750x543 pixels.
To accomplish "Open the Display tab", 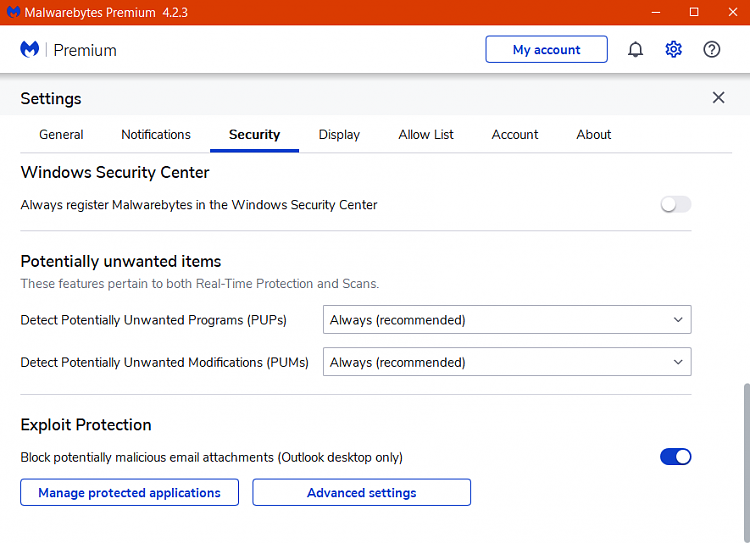I will tap(339, 135).
